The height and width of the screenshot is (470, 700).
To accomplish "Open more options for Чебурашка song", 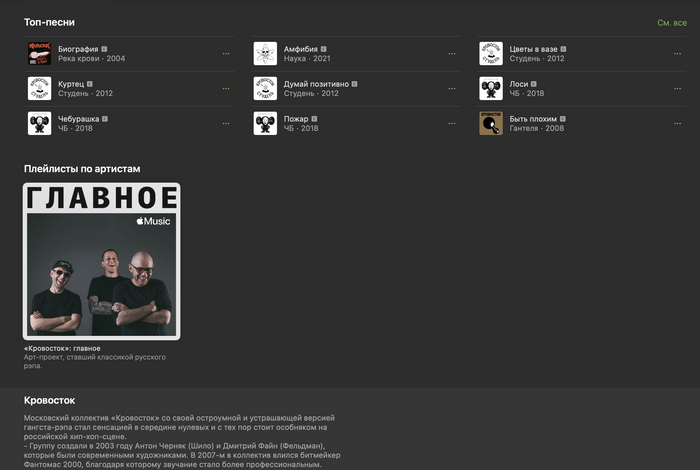I will click(x=226, y=123).
